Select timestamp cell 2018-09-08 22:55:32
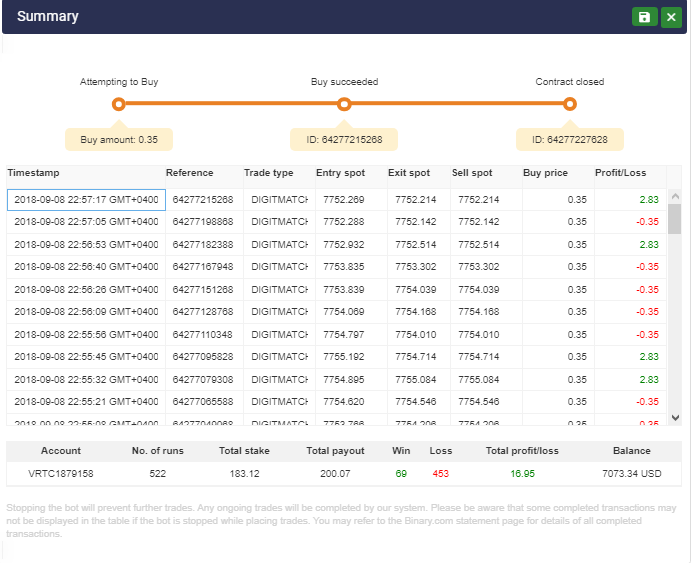The image size is (691, 563). pos(86,380)
